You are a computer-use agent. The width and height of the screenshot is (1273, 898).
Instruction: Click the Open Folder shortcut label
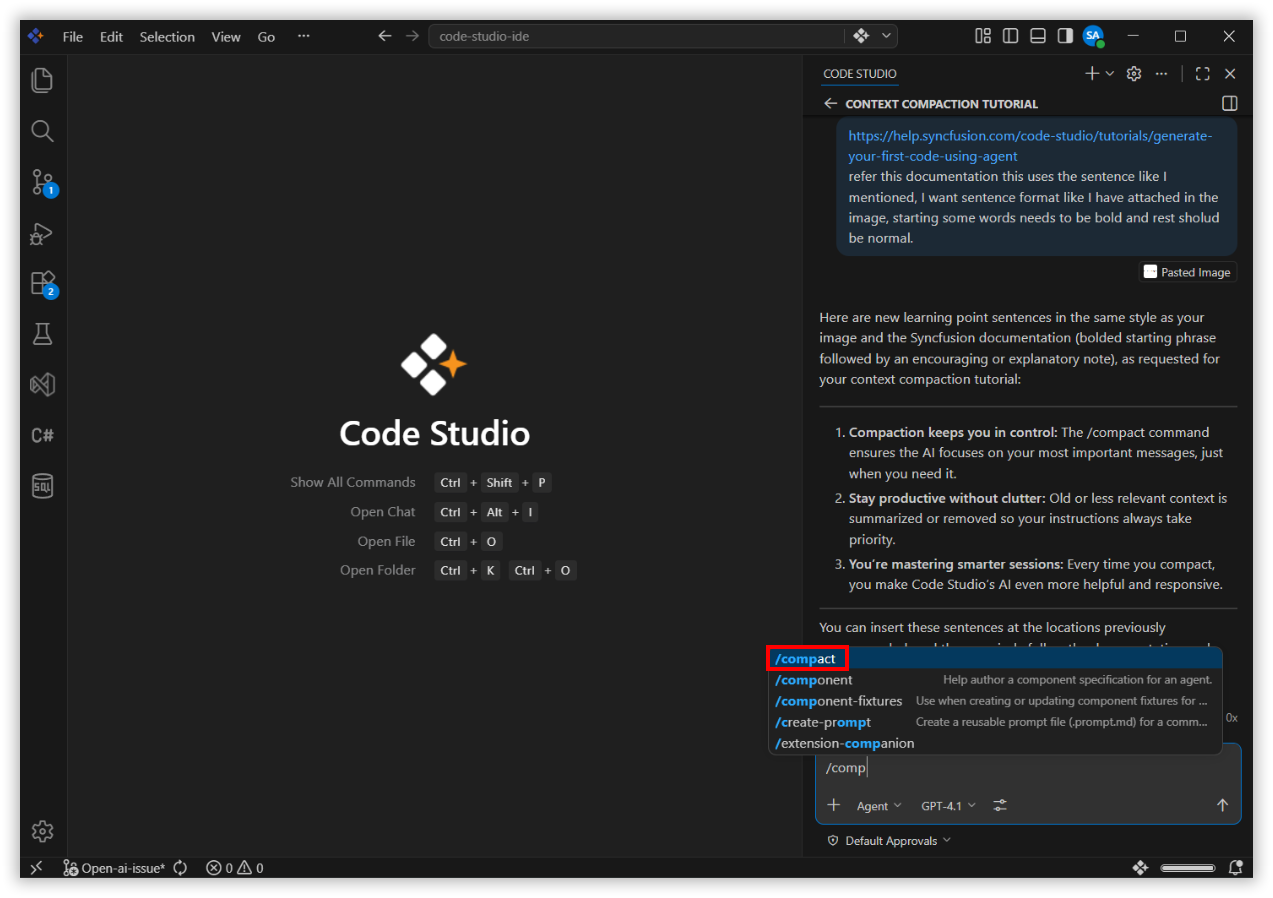(377, 569)
